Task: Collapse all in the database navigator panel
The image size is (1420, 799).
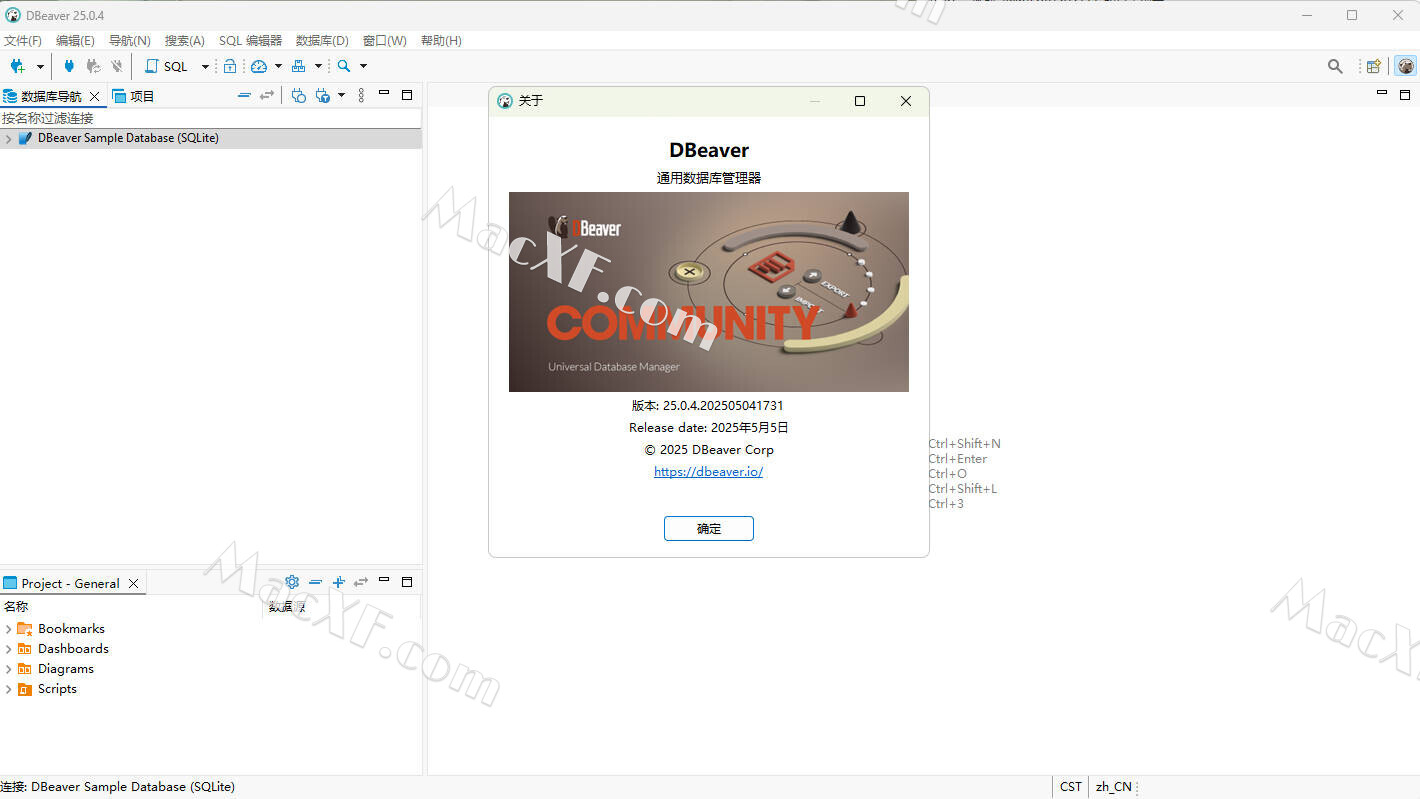Action: pyautogui.click(x=244, y=95)
